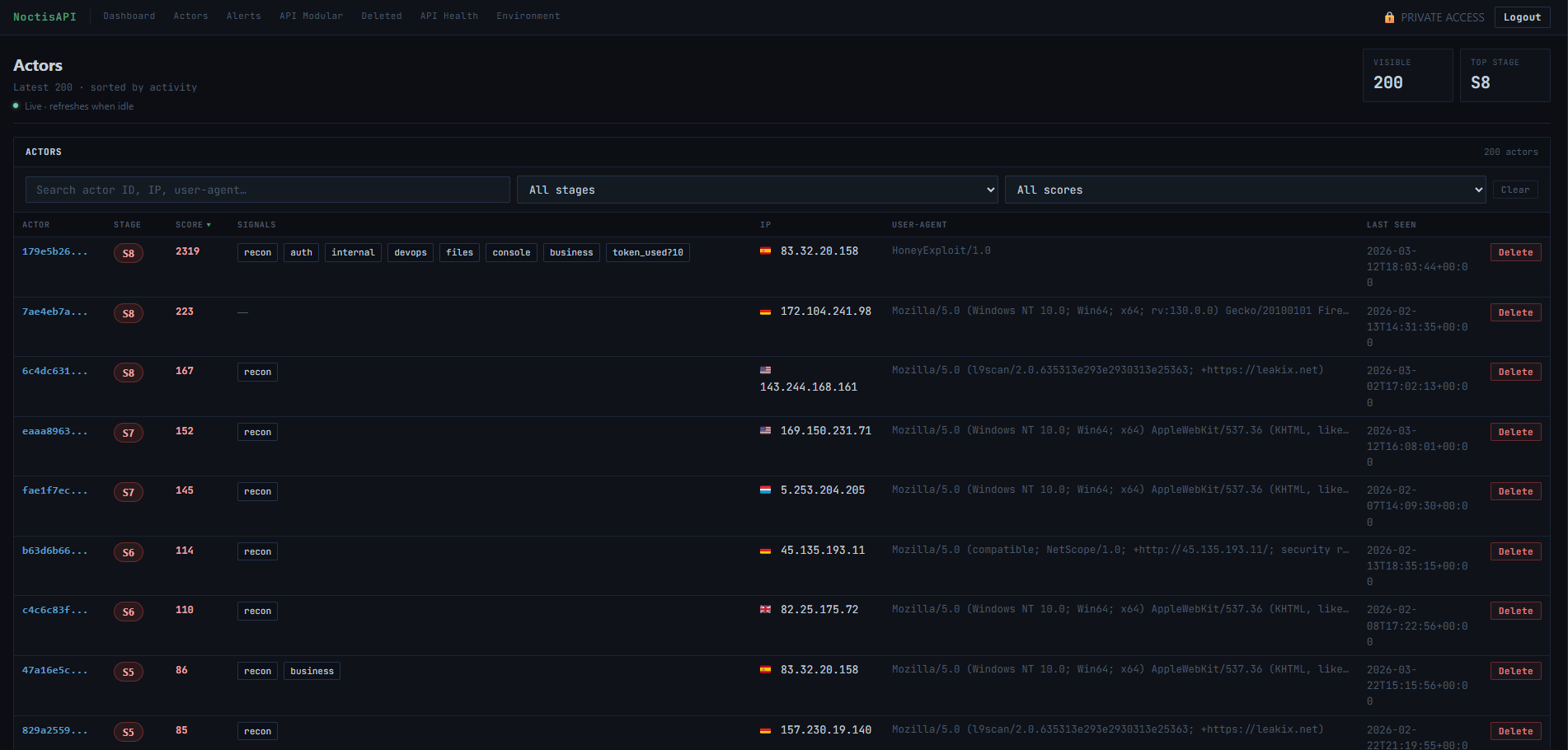The image size is (1568, 750).
Task: Delete actor 47a16e5c
Action: pos(1515,671)
